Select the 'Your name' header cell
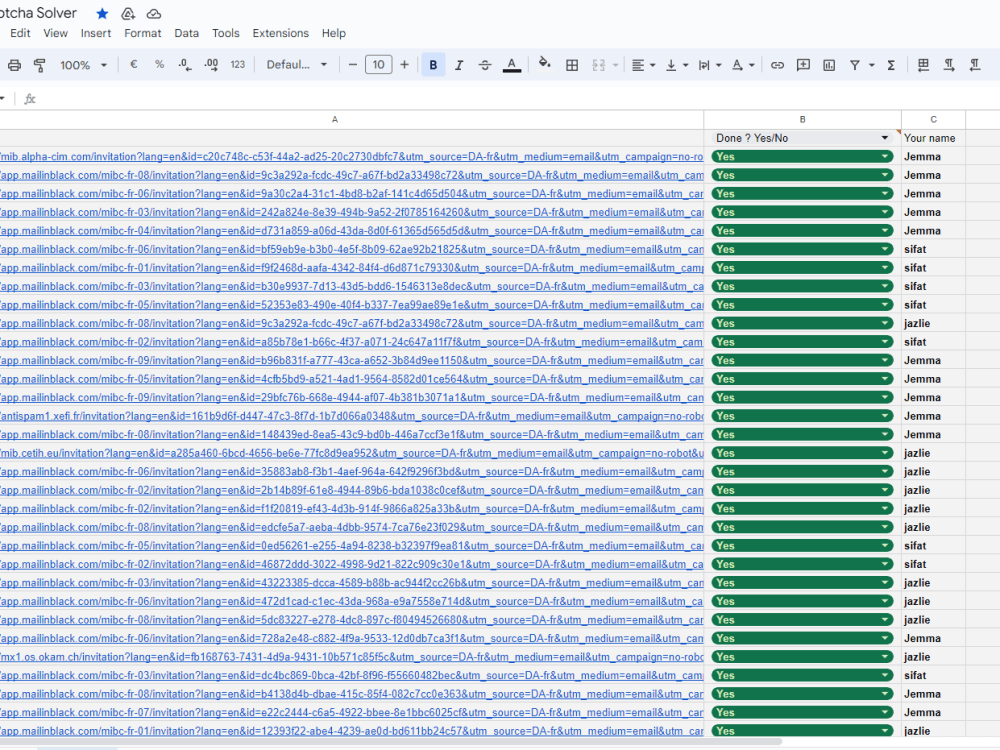1000x750 pixels. 933,138
